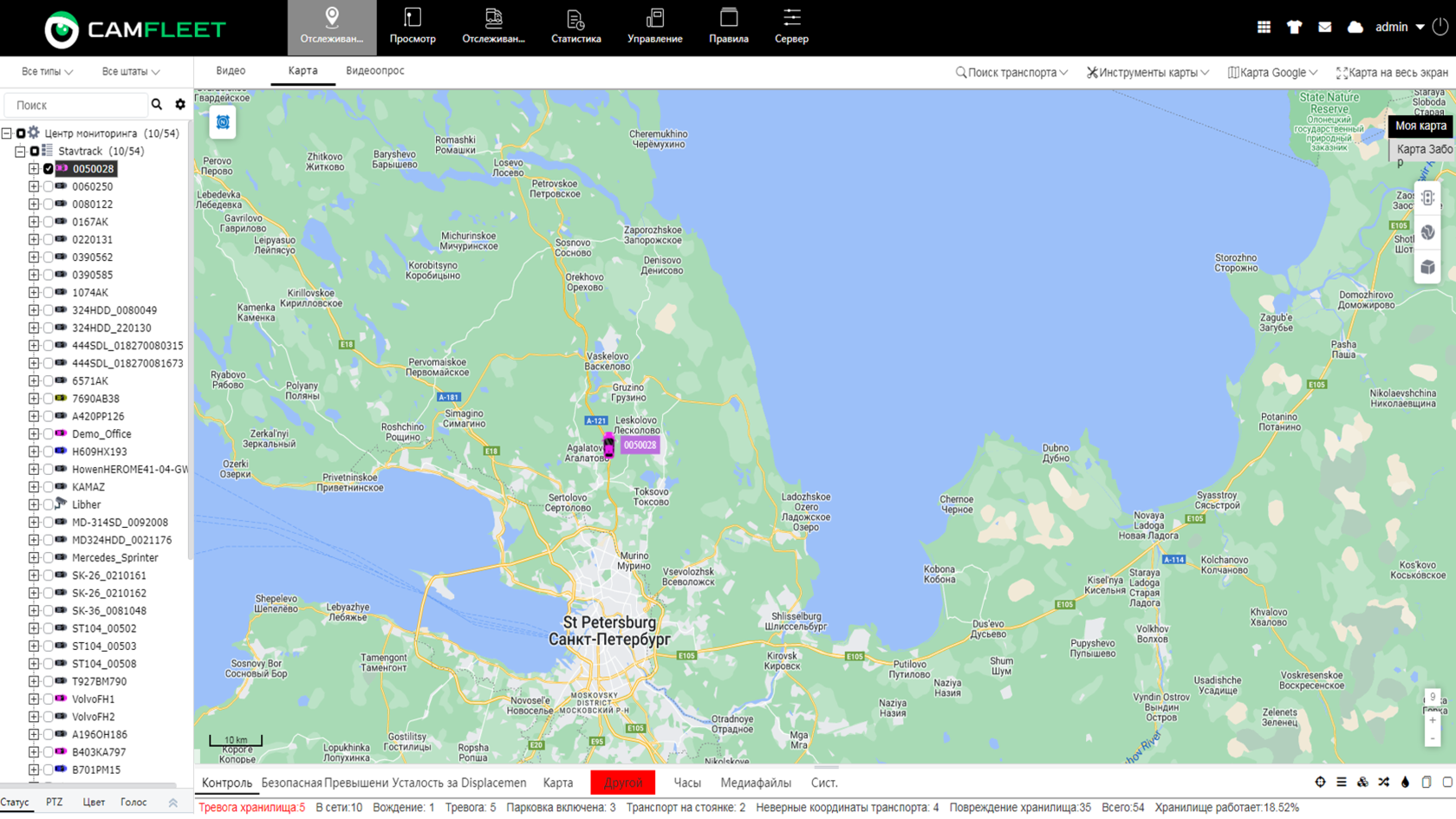Click the mail envelope icon in header
The image size is (1456, 819).
(1324, 27)
